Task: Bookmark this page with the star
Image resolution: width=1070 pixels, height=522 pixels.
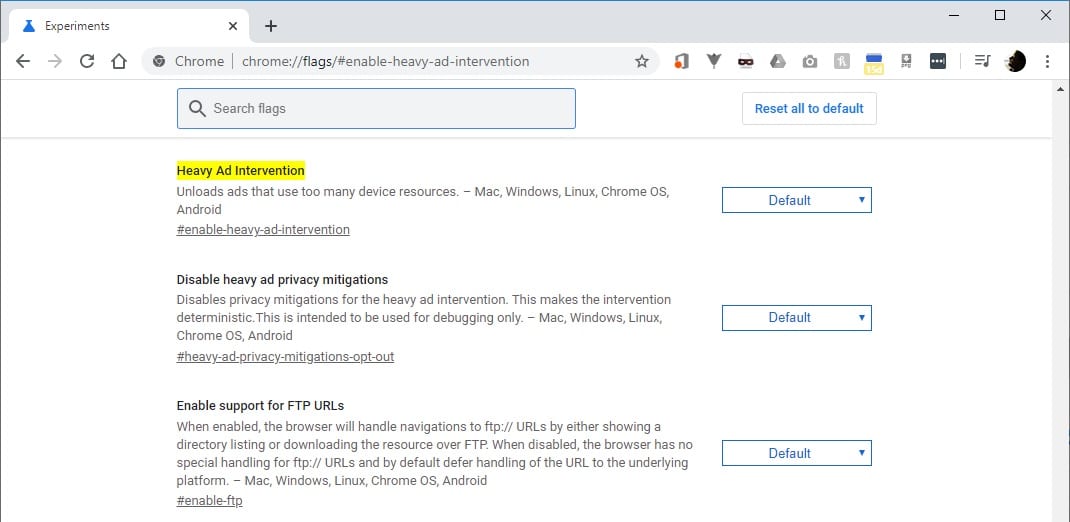Action: coord(641,61)
